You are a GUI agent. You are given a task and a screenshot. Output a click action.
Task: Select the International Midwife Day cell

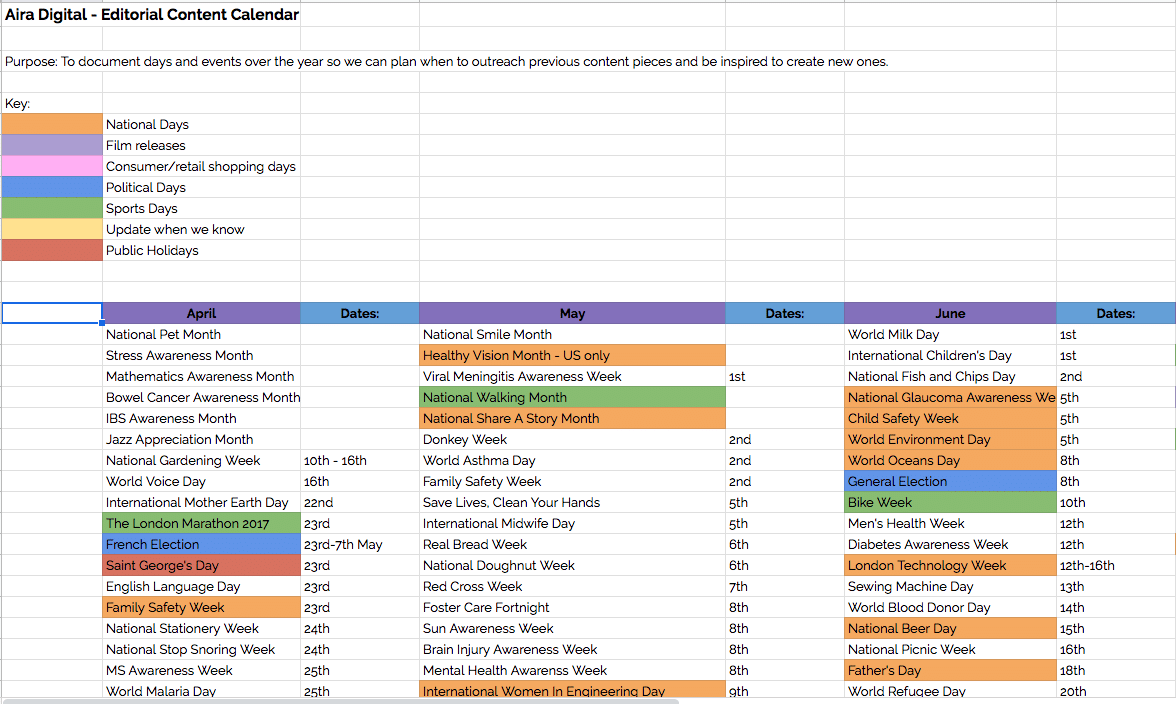[572, 523]
